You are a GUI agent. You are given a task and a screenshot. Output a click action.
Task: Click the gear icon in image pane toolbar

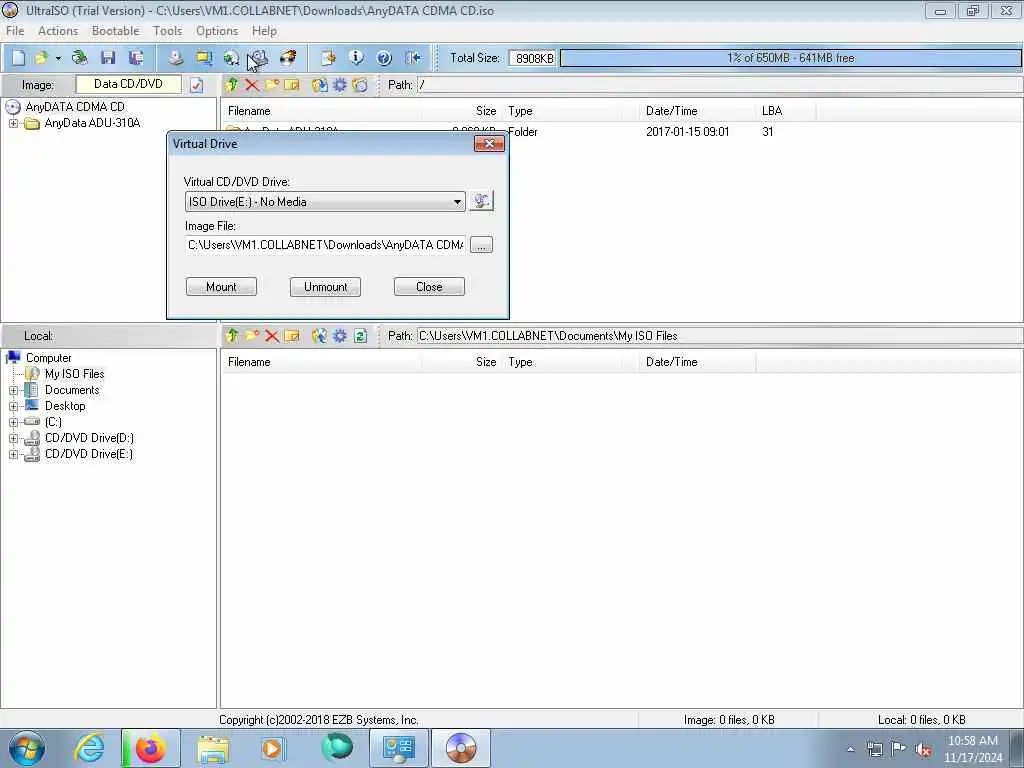point(340,85)
